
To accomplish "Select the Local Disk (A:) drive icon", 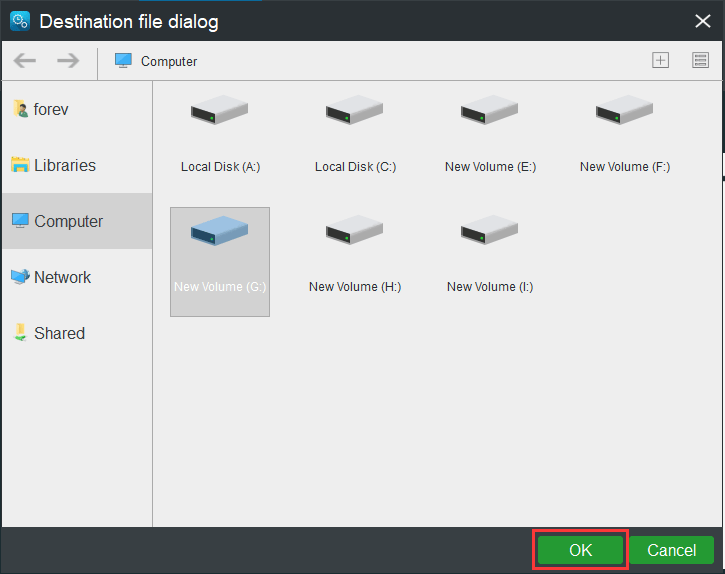I will [219, 110].
